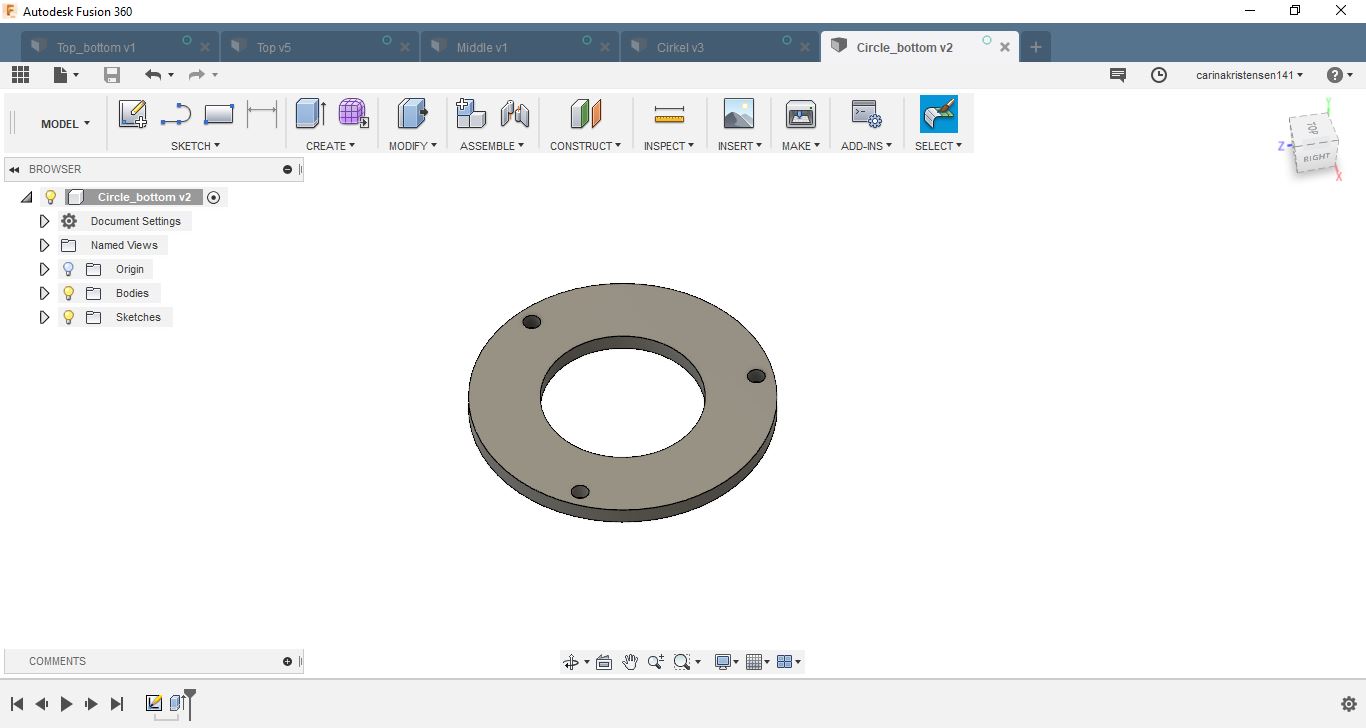1366x728 pixels.
Task: Click the Zoom magnifier tool
Action: 656,662
